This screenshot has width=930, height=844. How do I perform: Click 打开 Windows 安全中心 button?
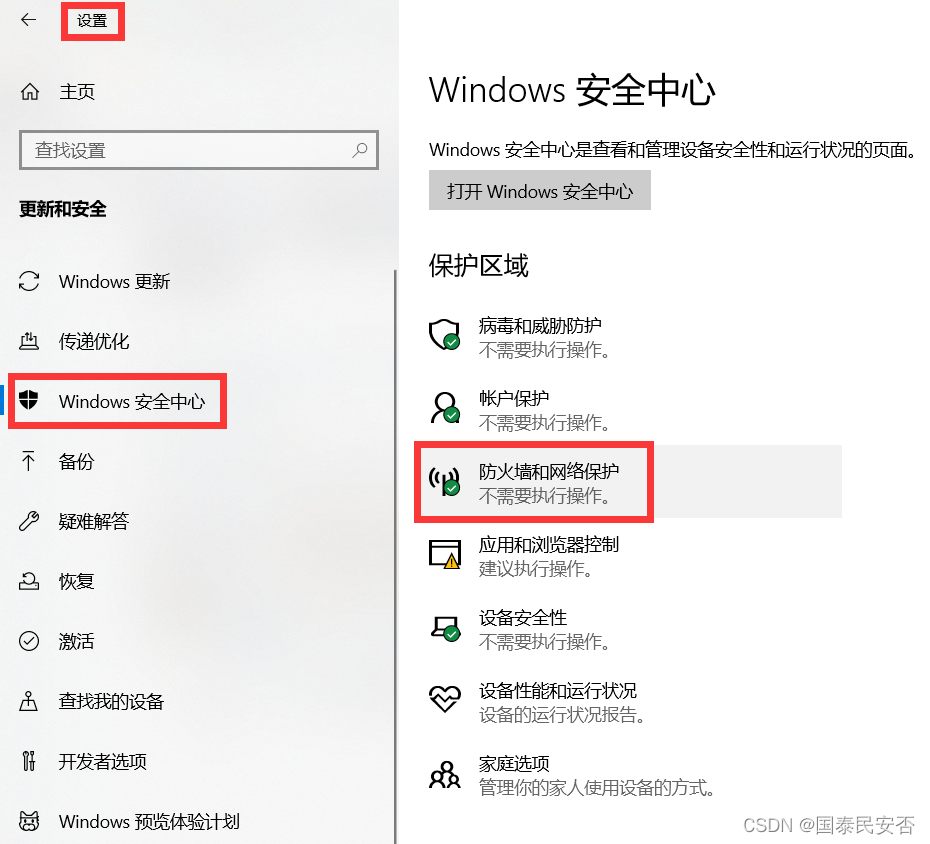tap(540, 190)
